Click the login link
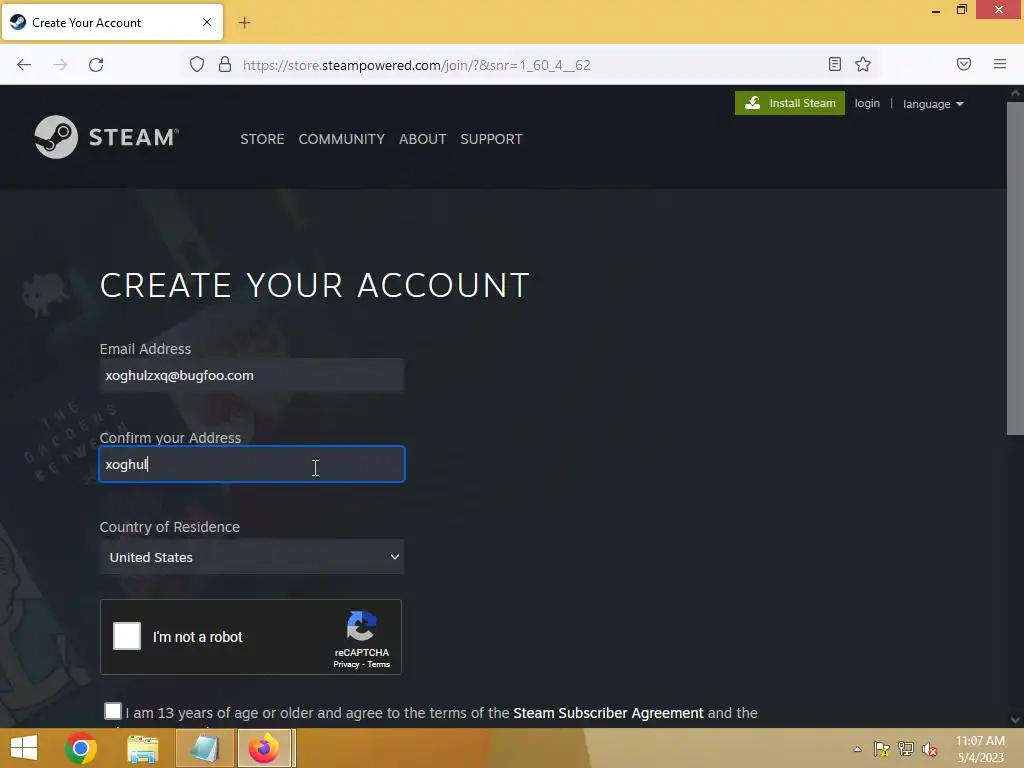The height and width of the screenshot is (768, 1024). pos(867,103)
